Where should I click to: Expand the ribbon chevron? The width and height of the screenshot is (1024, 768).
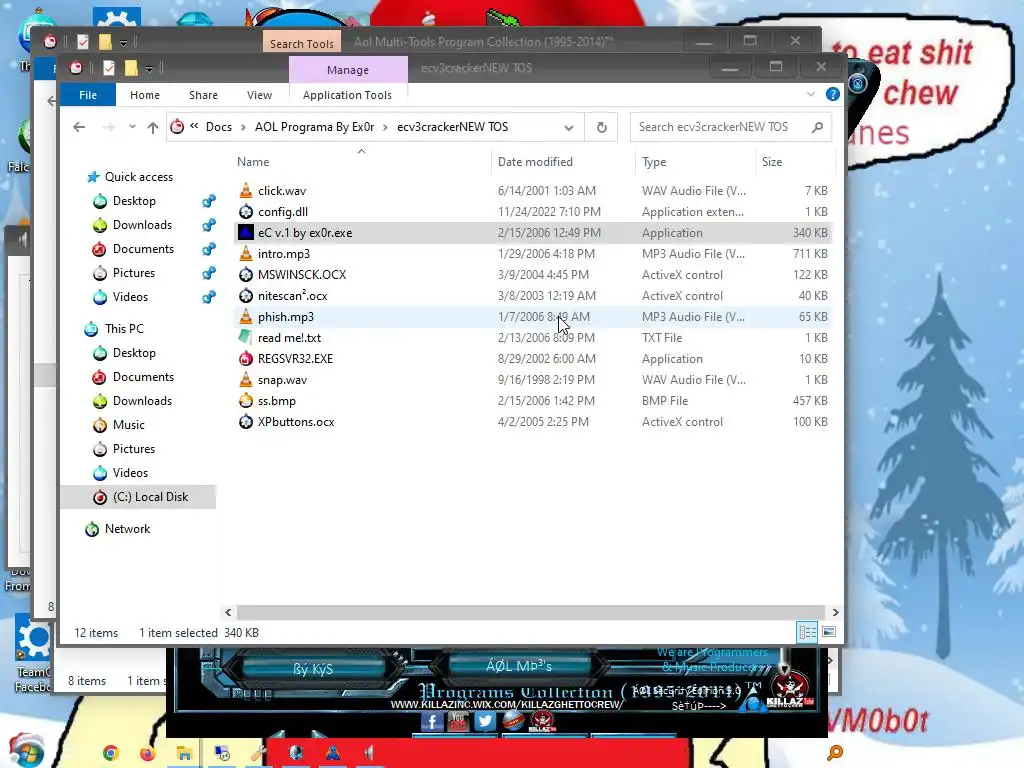811,95
